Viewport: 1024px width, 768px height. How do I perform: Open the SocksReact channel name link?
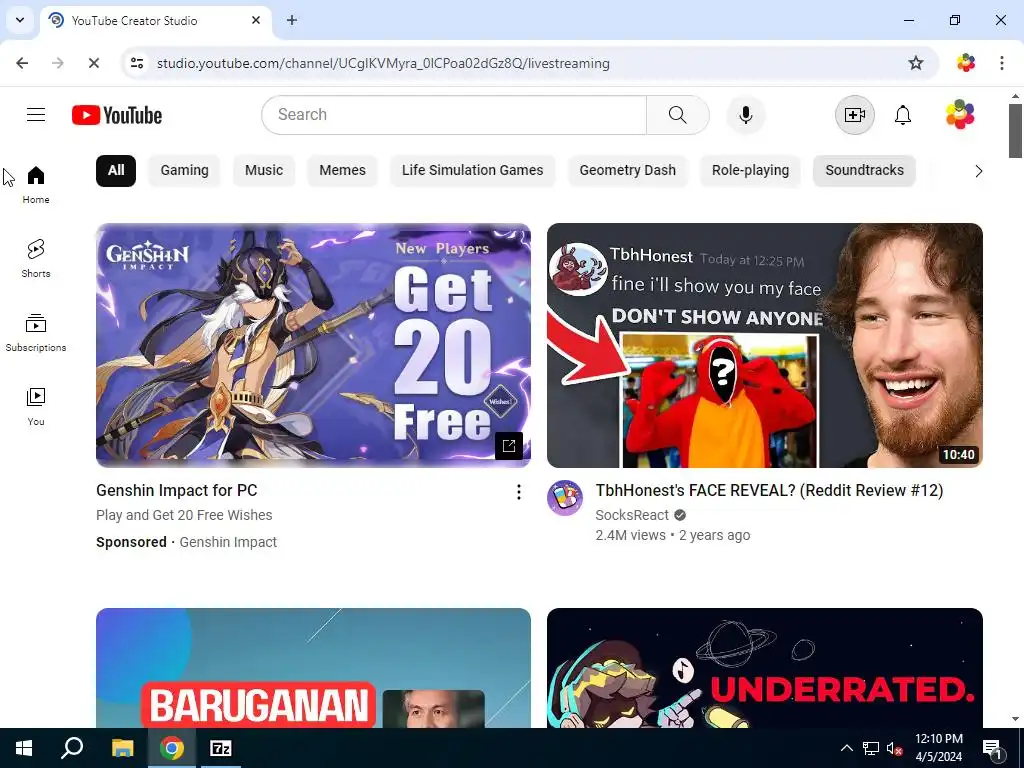632,515
